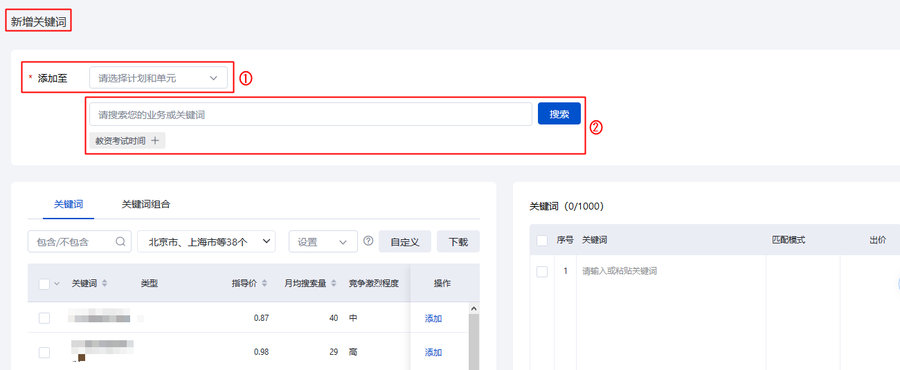
Task: Focus the 请搜索您的业务或关键词 input field
Action: click(311, 114)
